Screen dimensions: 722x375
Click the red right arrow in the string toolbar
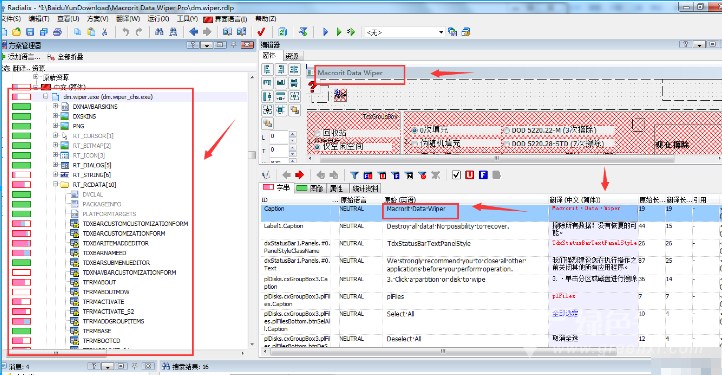(x=299, y=175)
